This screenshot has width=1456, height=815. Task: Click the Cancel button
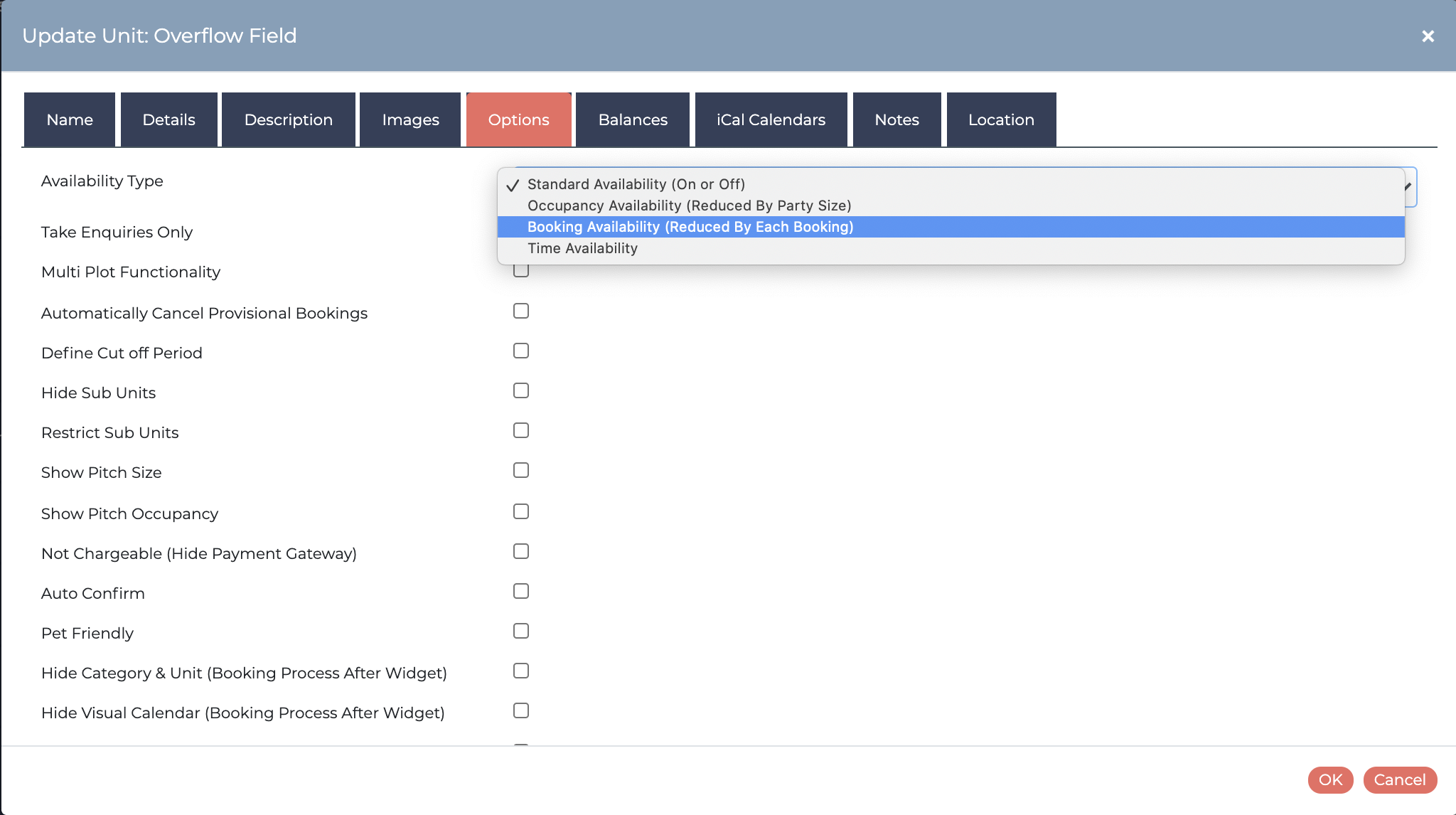coord(1400,779)
